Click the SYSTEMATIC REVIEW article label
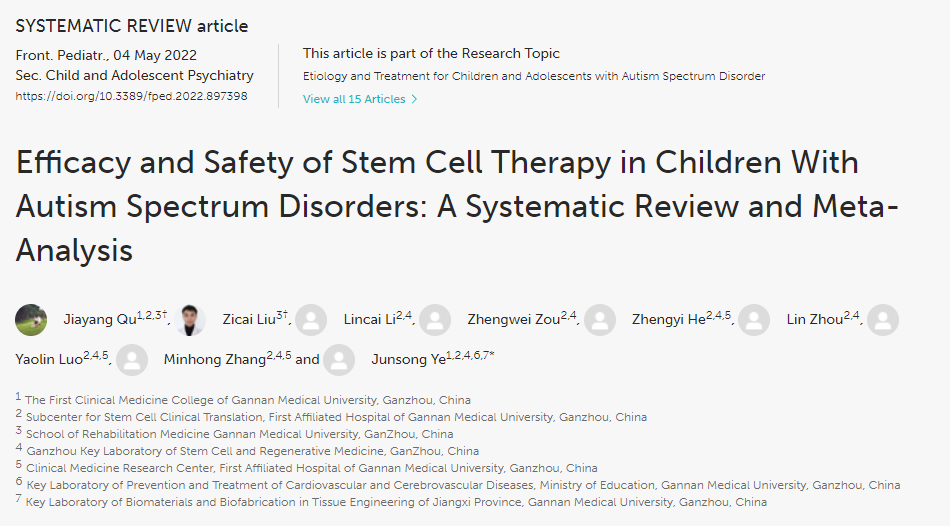Screen dimensions: 950x526 tap(132, 26)
